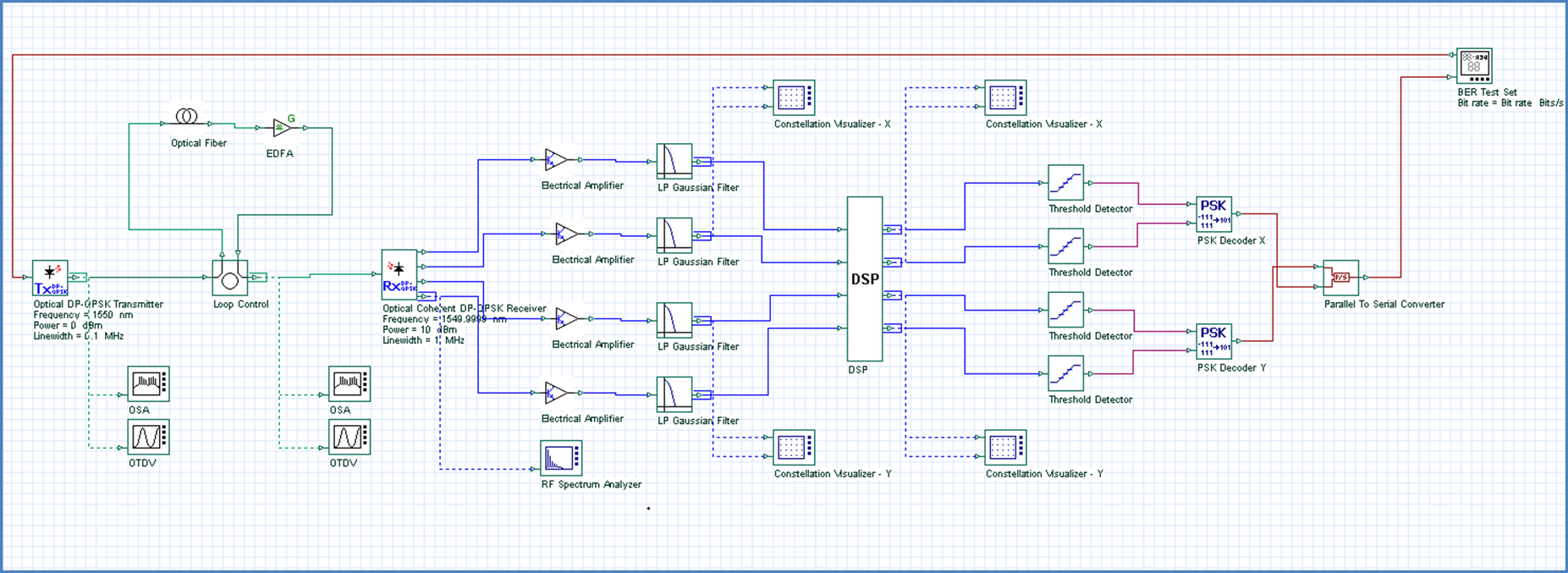This screenshot has width=1568, height=573.
Task: Click the 'Loop Control' label text
Action: click(x=241, y=305)
